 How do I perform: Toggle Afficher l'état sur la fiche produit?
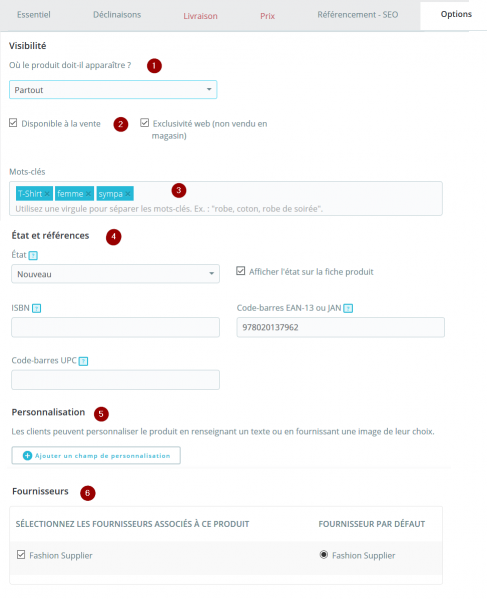240,271
